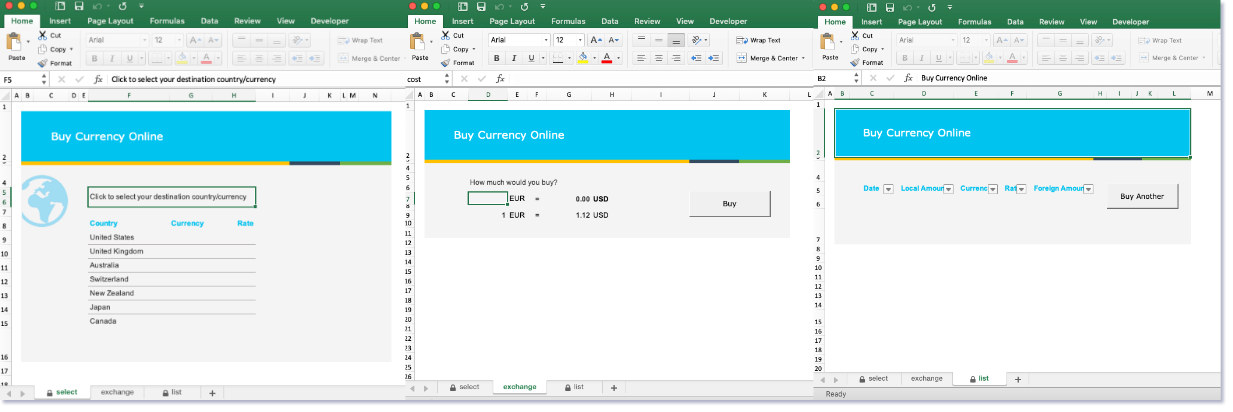
Task: Center align text in the middle window
Action: 658,58
